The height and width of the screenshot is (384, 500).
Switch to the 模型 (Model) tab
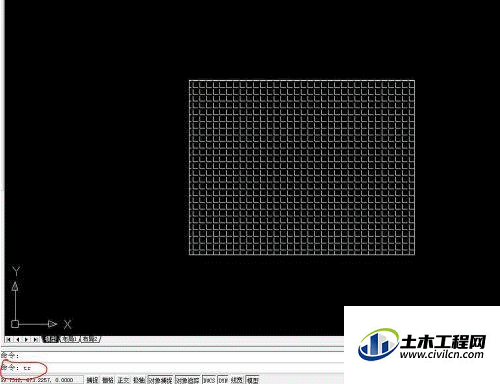click(51, 339)
